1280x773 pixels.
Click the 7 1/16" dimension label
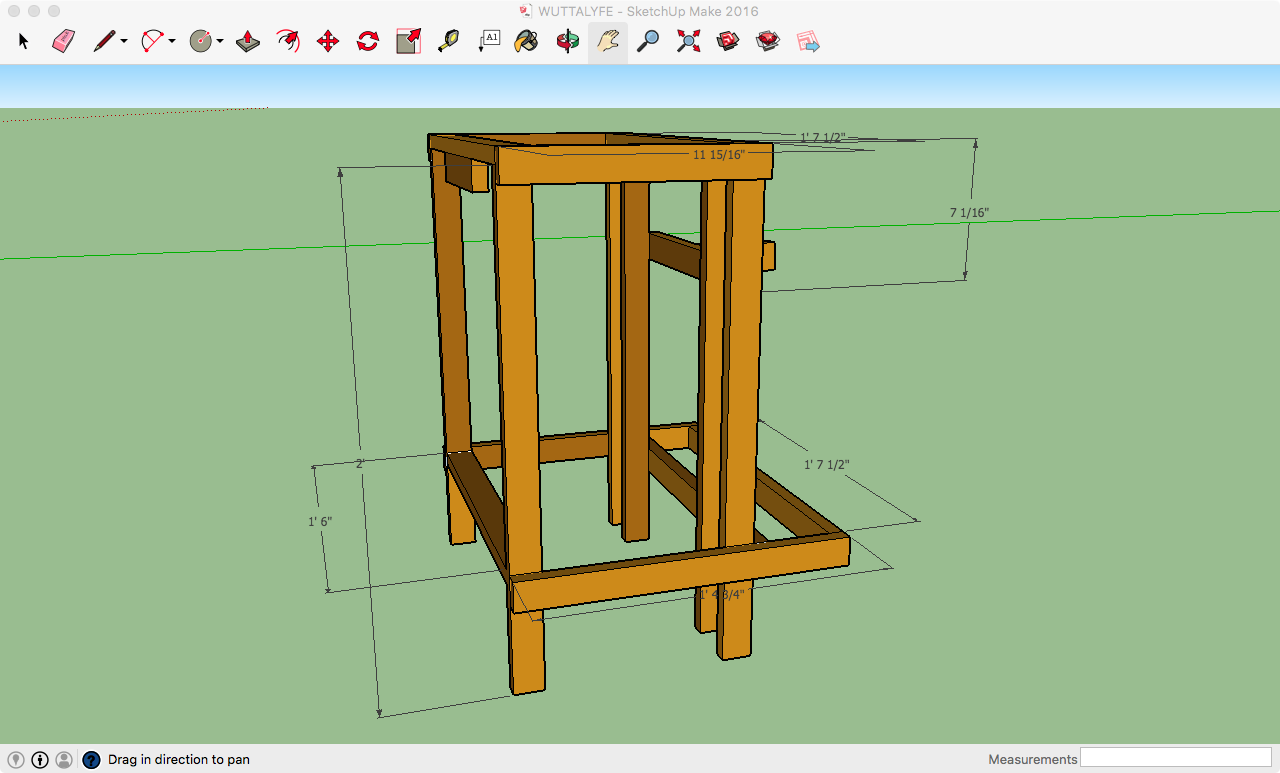pyautogui.click(x=969, y=212)
